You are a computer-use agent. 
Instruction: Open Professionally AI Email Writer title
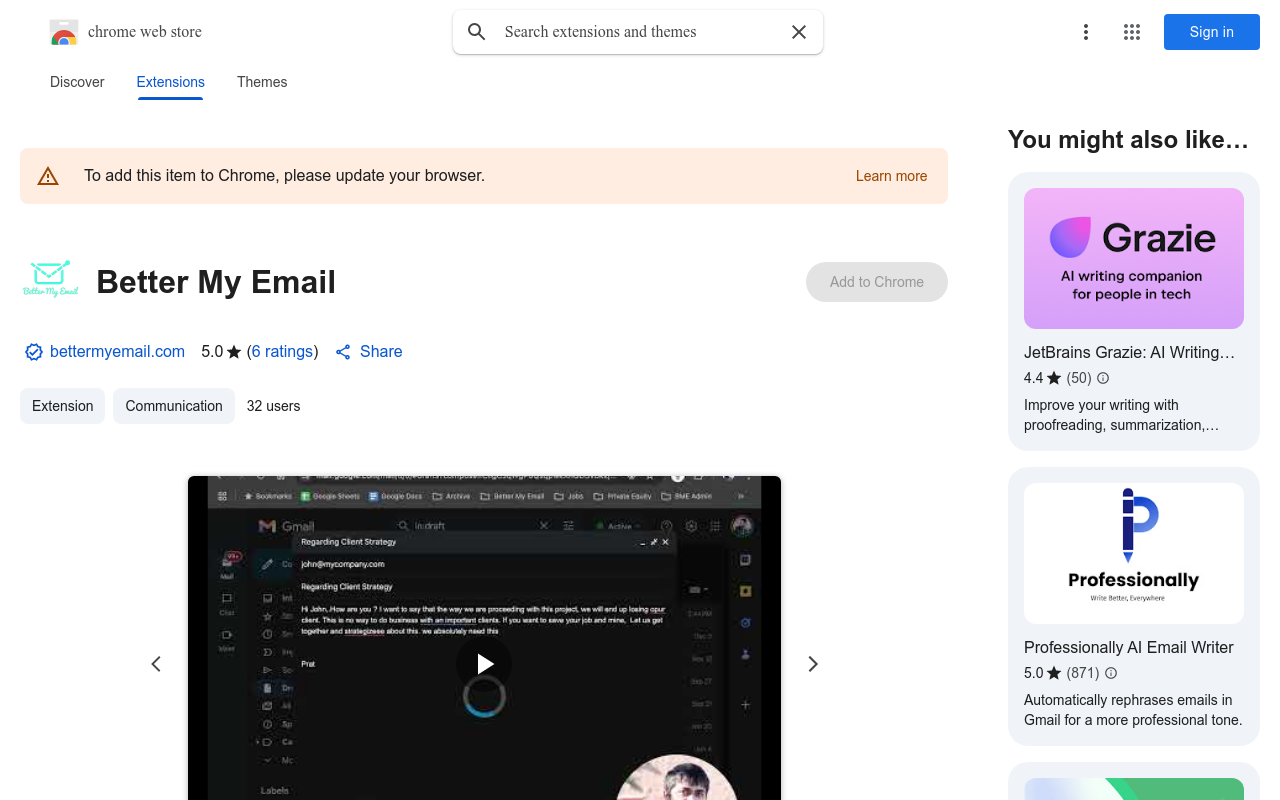click(x=1129, y=648)
